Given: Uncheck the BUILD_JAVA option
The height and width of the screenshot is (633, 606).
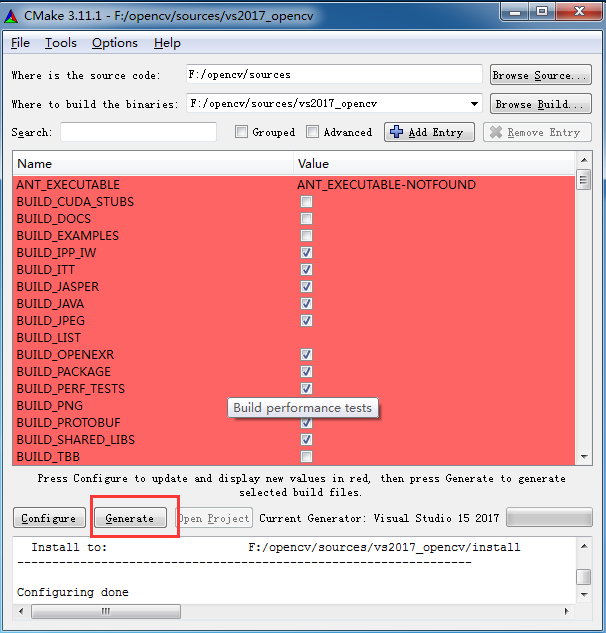Looking at the screenshot, I should (x=306, y=303).
